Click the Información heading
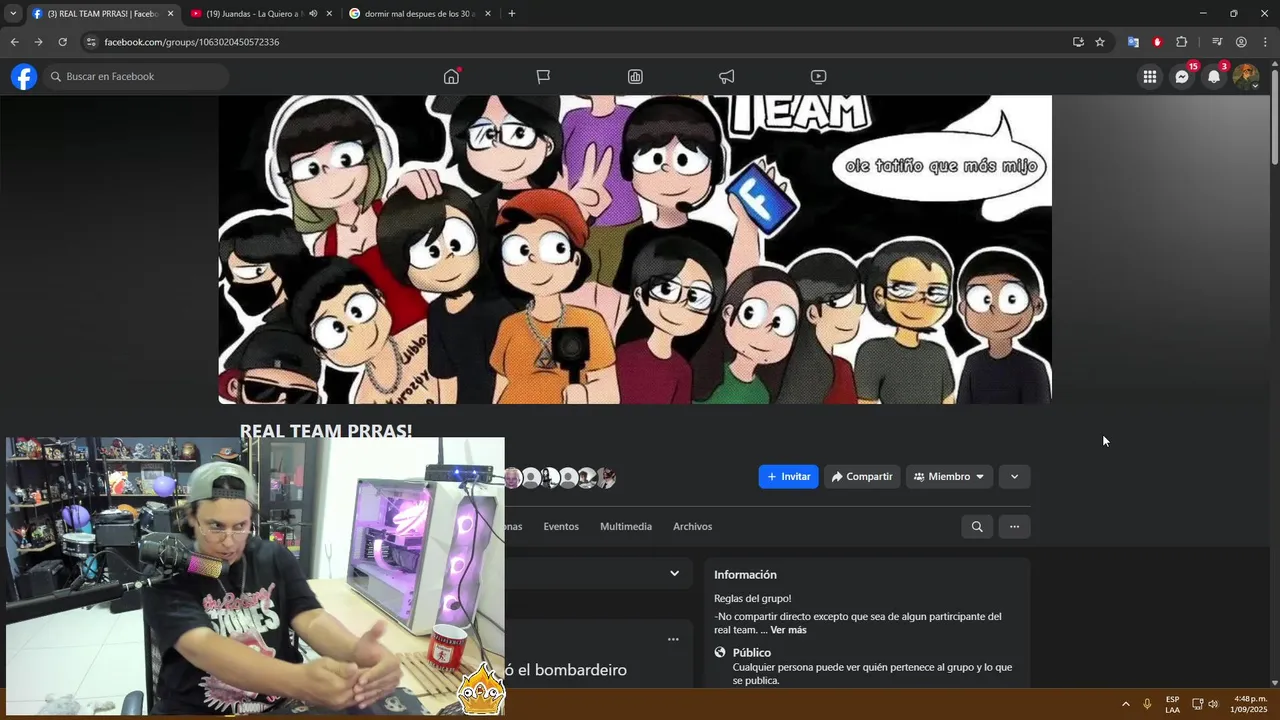Screen dimensions: 1280x720 point(745,575)
